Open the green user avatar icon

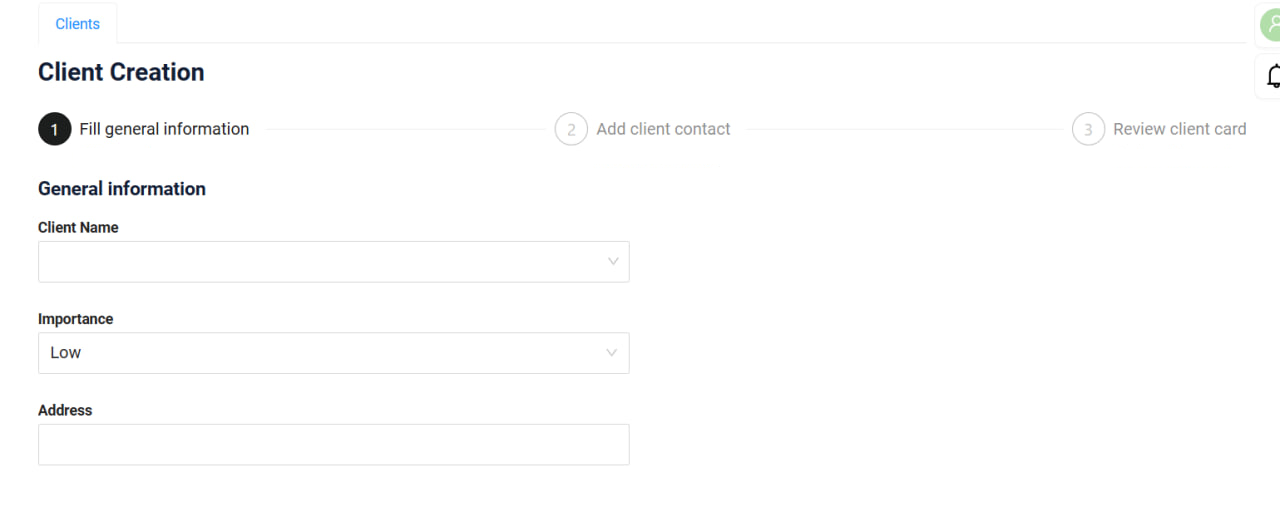pos(1270,25)
